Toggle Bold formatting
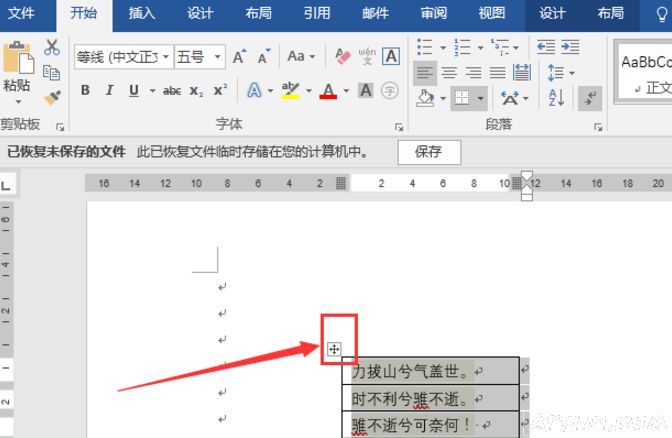Viewport: 672px width, 438px height. pos(85,90)
